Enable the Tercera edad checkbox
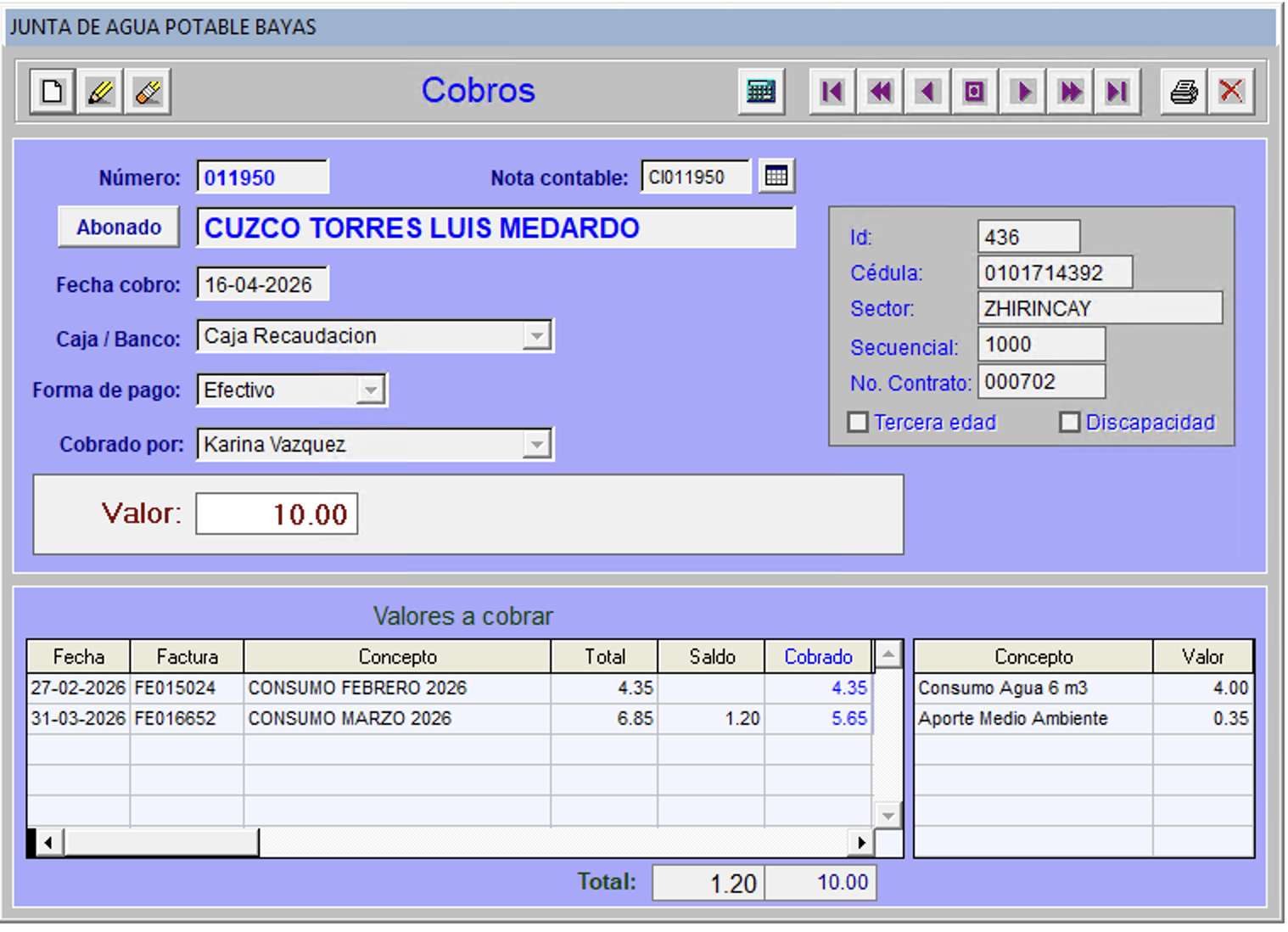The height and width of the screenshot is (932, 1288). [x=858, y=422]
